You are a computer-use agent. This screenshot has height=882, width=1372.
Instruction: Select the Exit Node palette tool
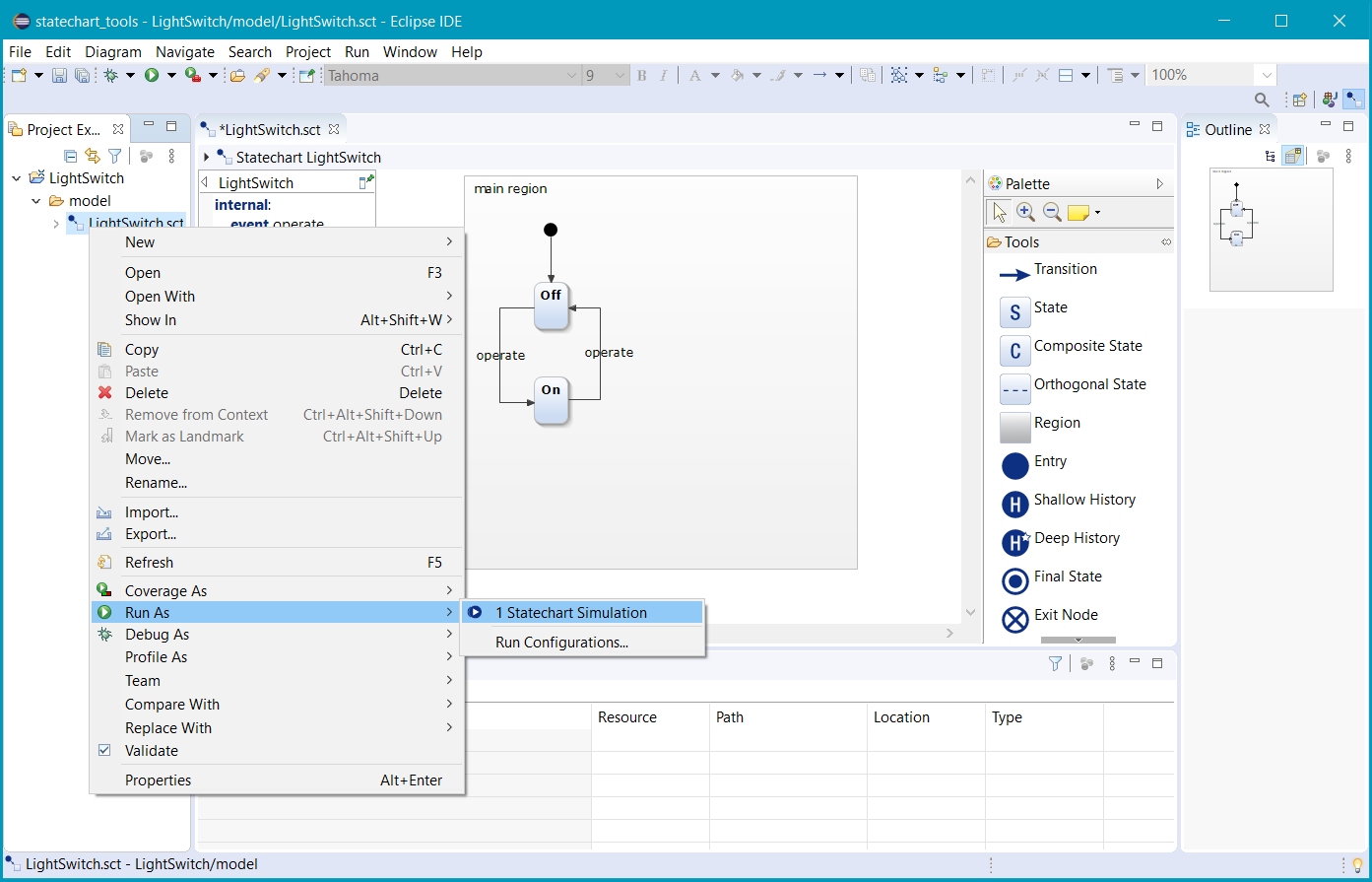click(x=1050, y=618)
